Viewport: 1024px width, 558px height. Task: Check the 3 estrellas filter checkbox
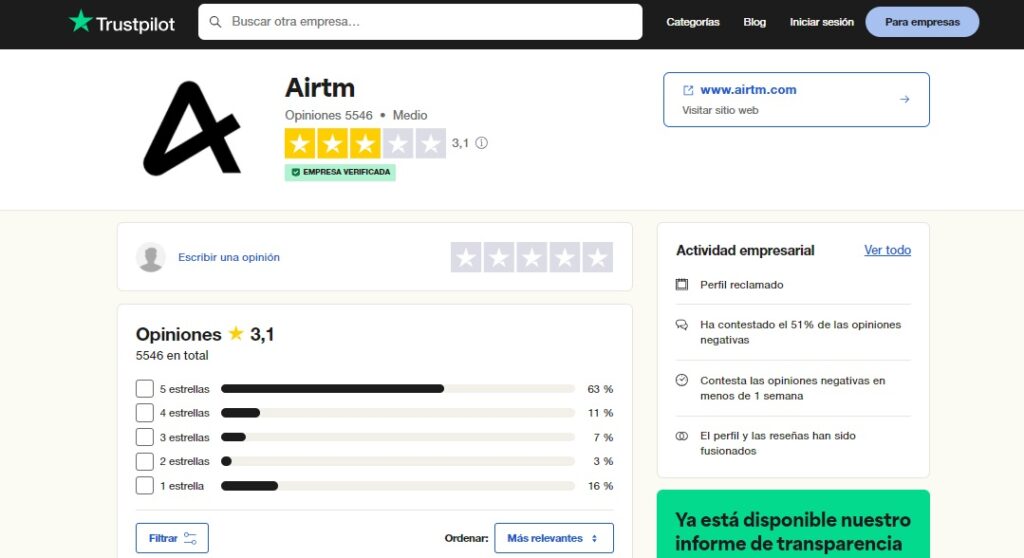click(145, 437)
